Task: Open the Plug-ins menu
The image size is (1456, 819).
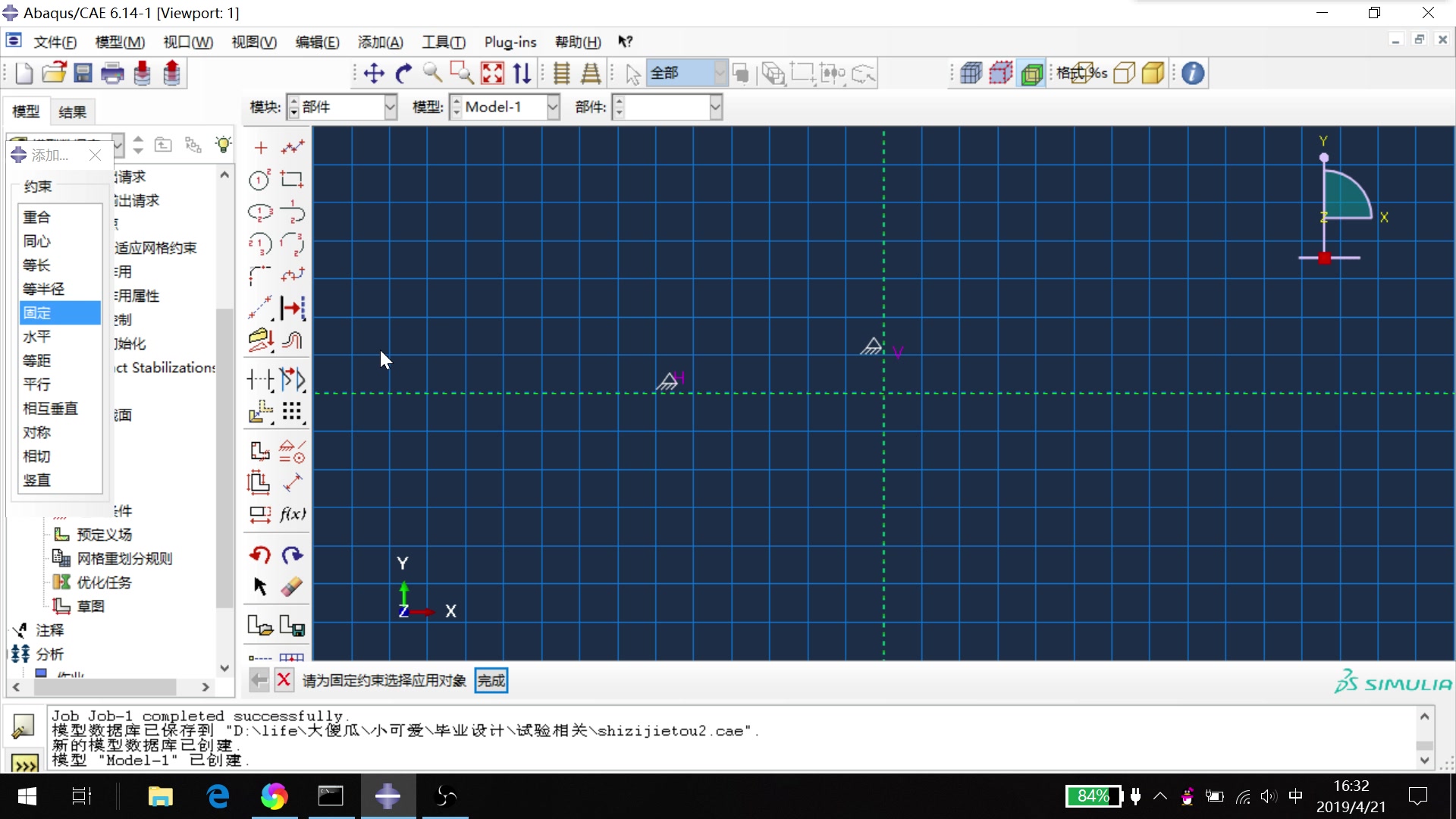Action: [x=510, y=42]
